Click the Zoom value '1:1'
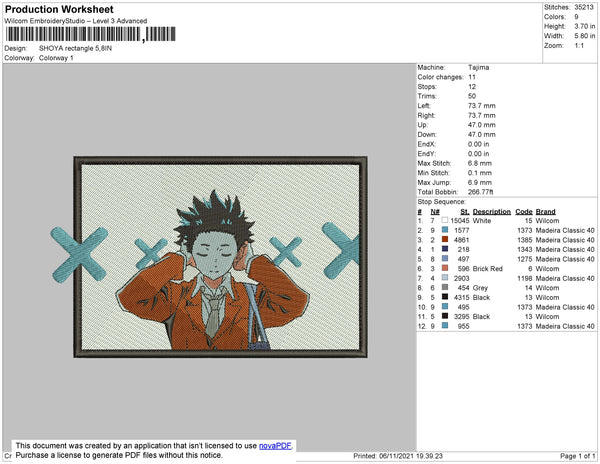The height and width of the screenshot is (464, 600). pos(579,46)
